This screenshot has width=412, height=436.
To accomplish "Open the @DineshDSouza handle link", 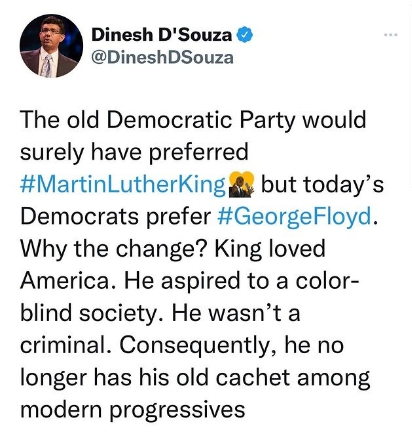I will (x=162, y=58).
